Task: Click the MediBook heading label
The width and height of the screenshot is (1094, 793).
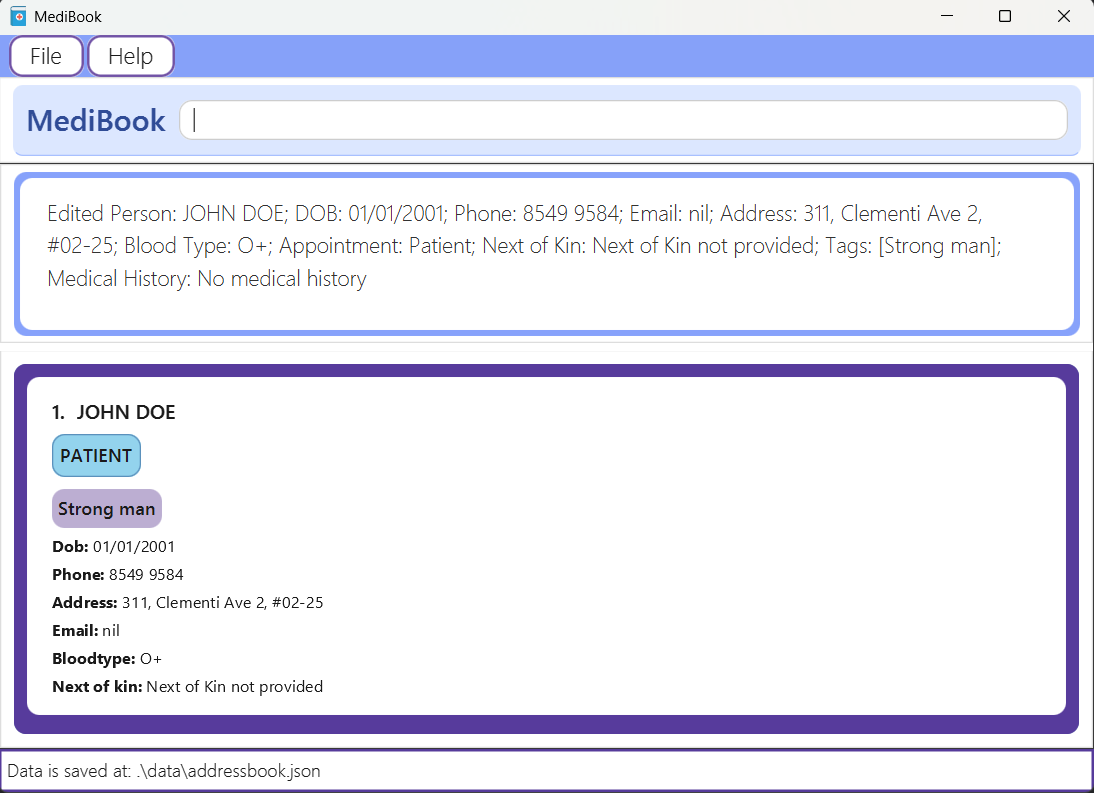Action: 96,121
